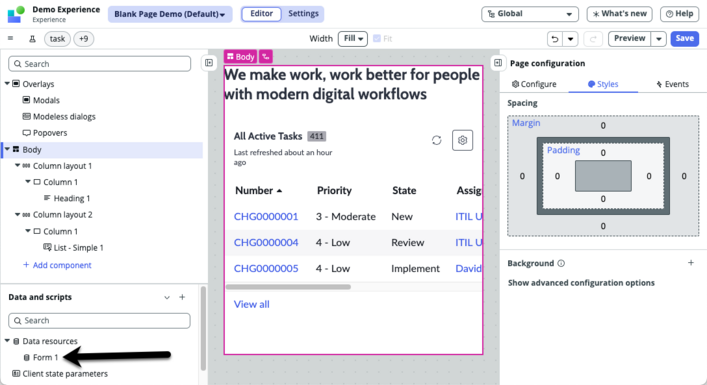707x385 pixels.
Task: Collapse the right Page configuration panel icon
Action: [498, 63]
